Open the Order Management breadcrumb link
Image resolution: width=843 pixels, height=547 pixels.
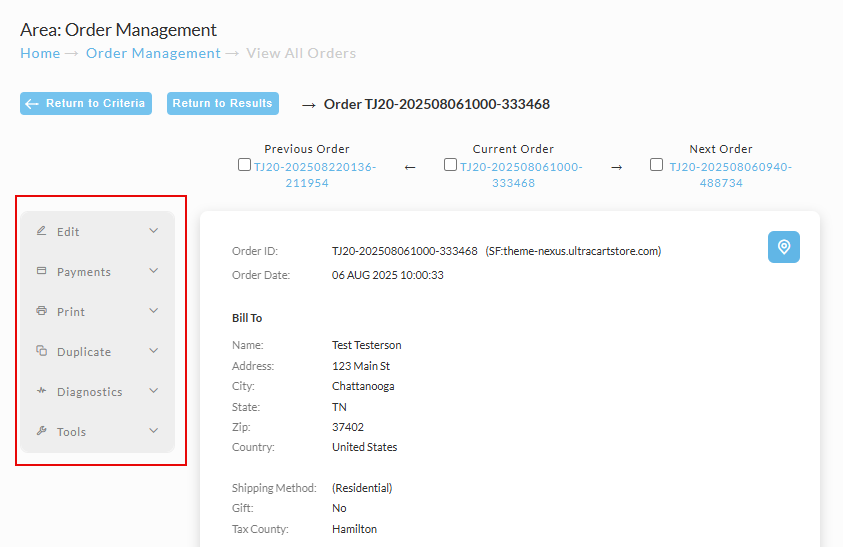tap(153, 53)
